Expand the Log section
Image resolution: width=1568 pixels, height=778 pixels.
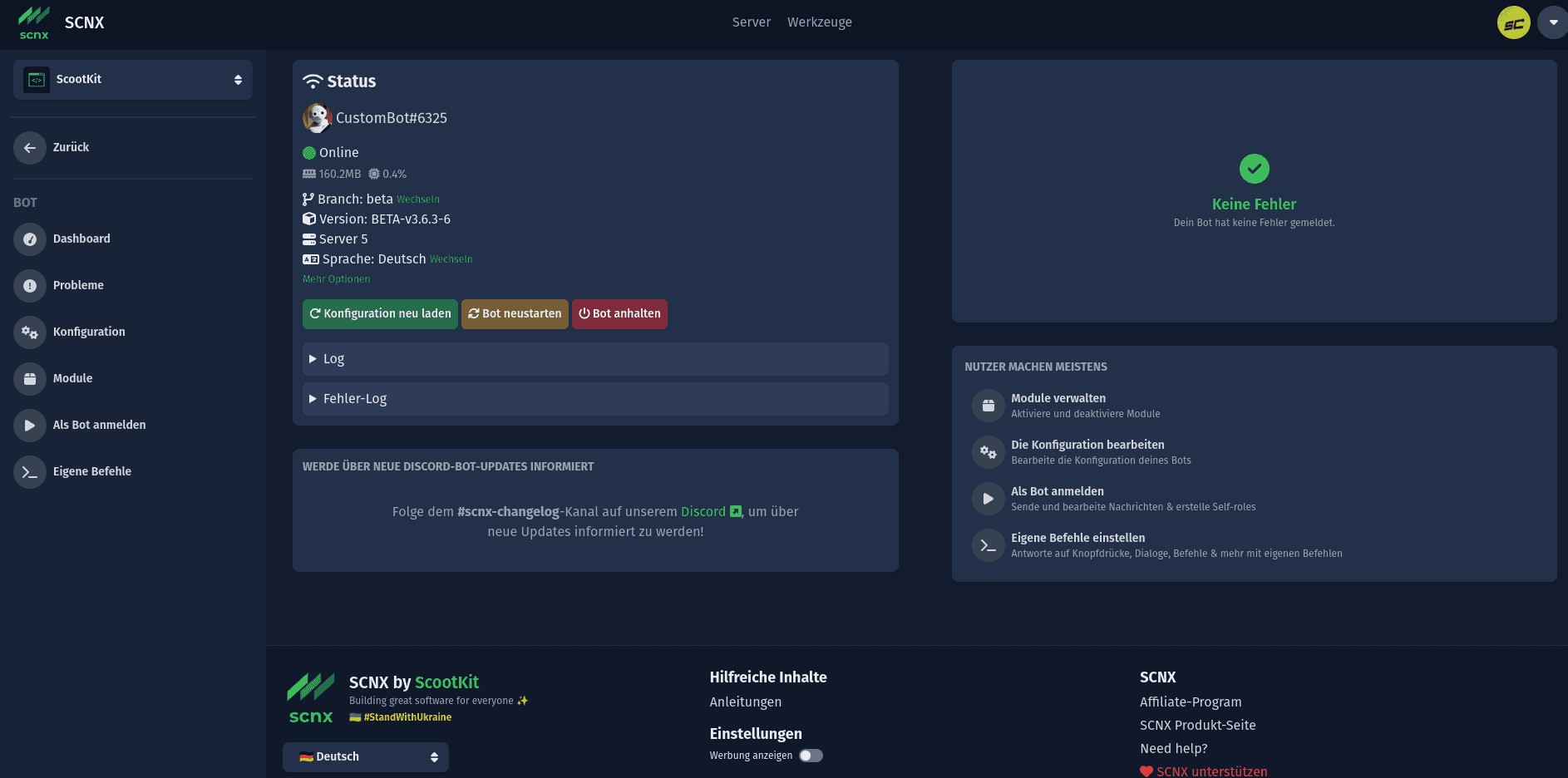pos(595,359)
